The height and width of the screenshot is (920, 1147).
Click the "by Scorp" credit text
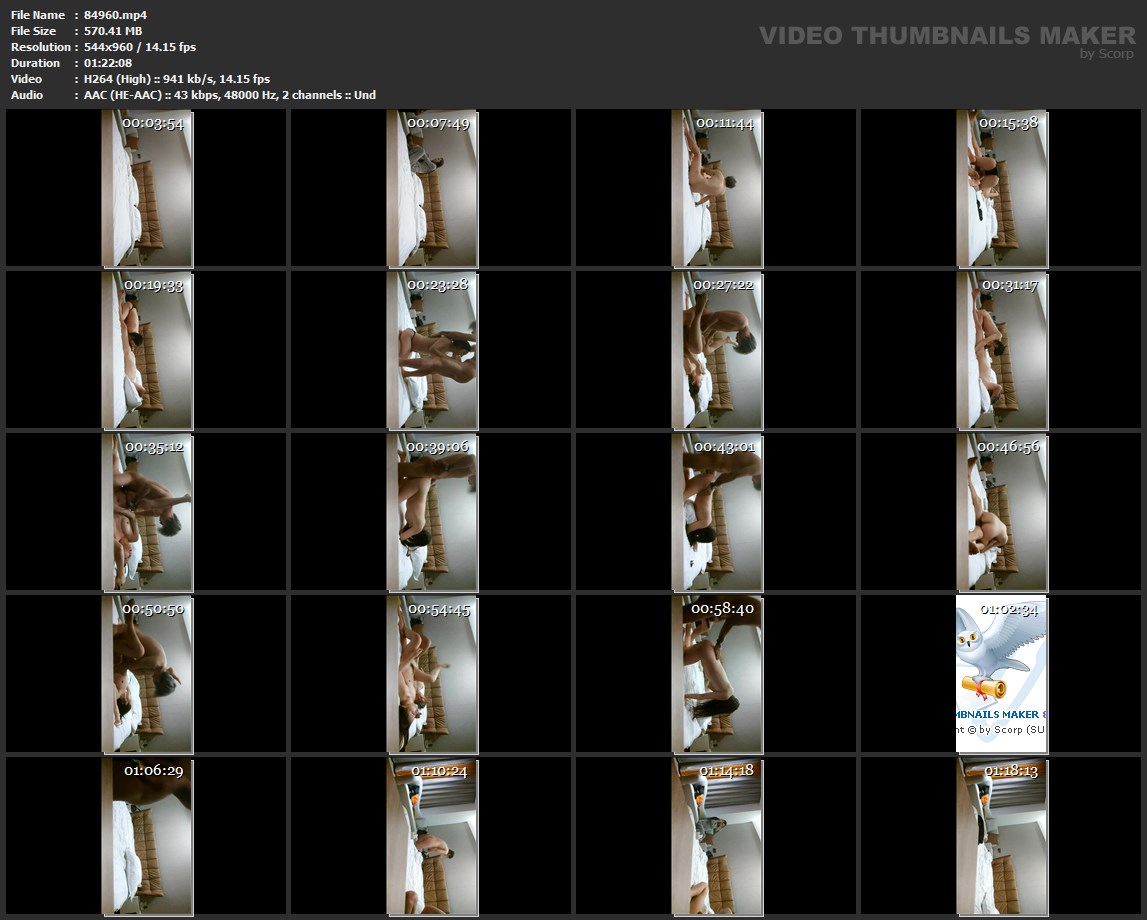pos(1106,54)
